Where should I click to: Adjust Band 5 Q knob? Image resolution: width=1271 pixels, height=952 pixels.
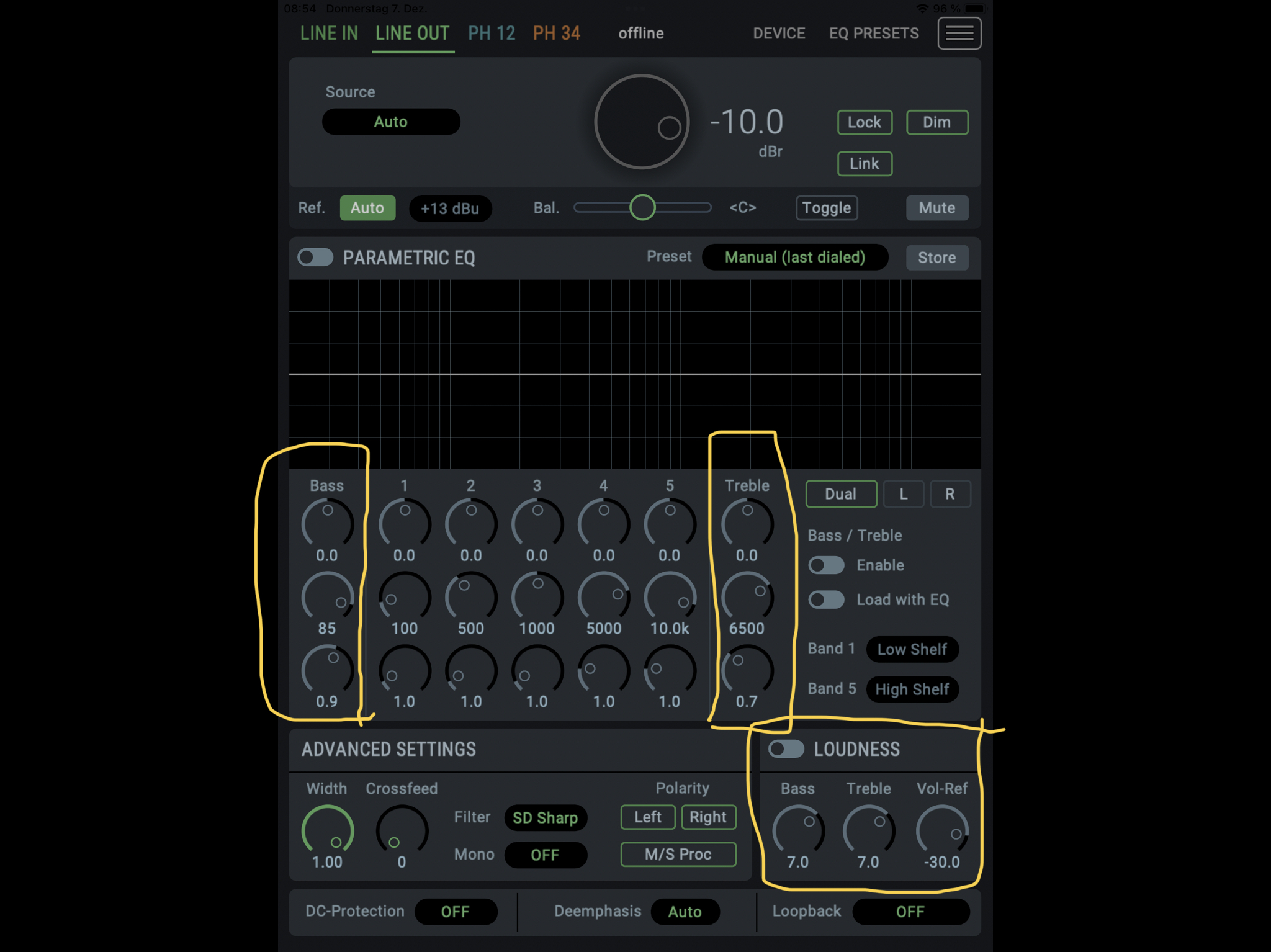(x=670, y=670)
